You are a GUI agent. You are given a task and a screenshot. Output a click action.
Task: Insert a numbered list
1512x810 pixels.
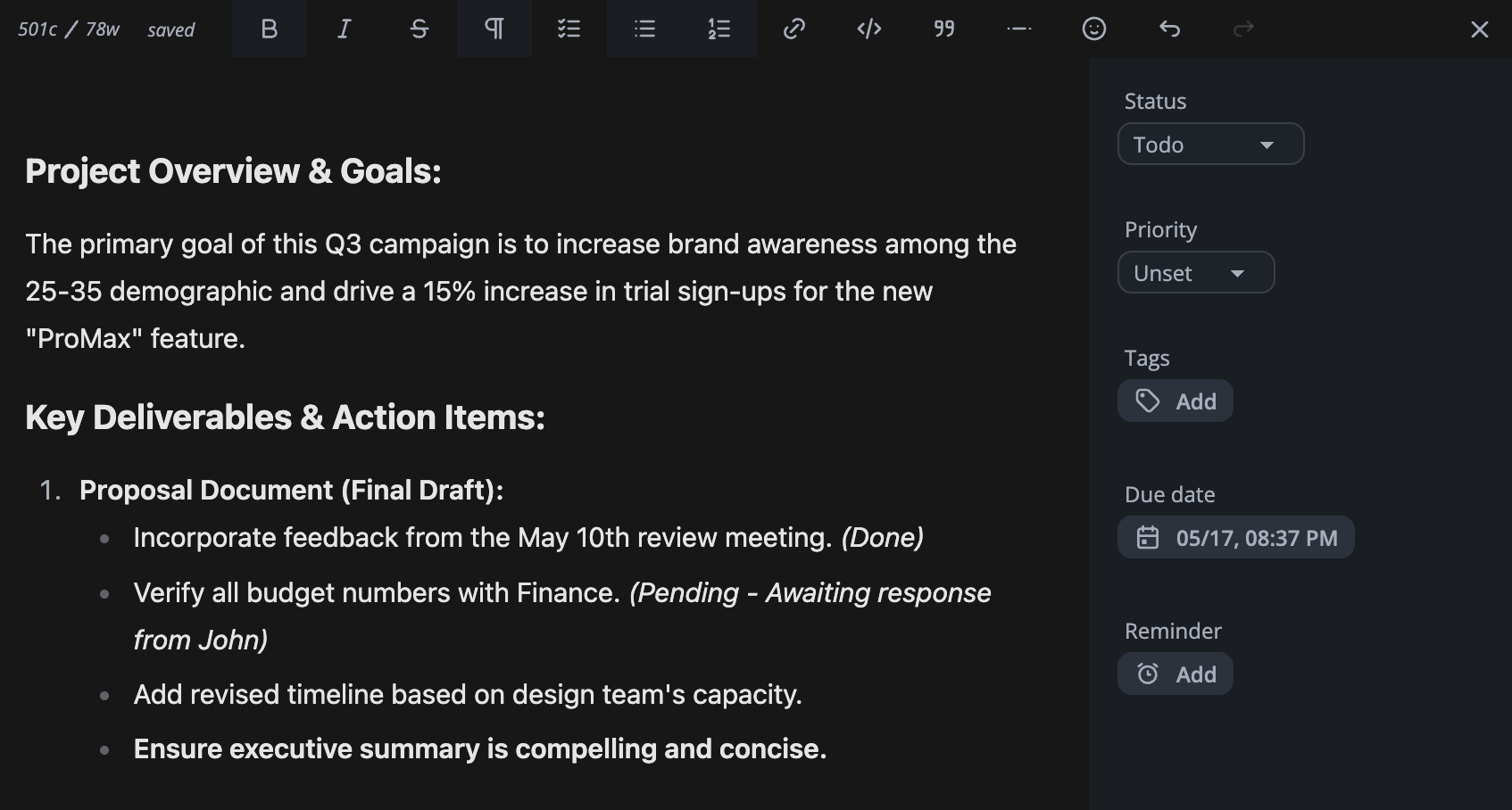point(719,29)
